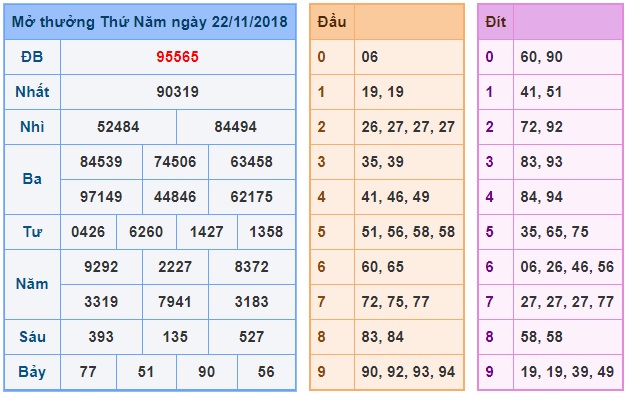Select the Đầu row 2 values 26, 27, 27, 27
The image size is (628, 393).
408,127
